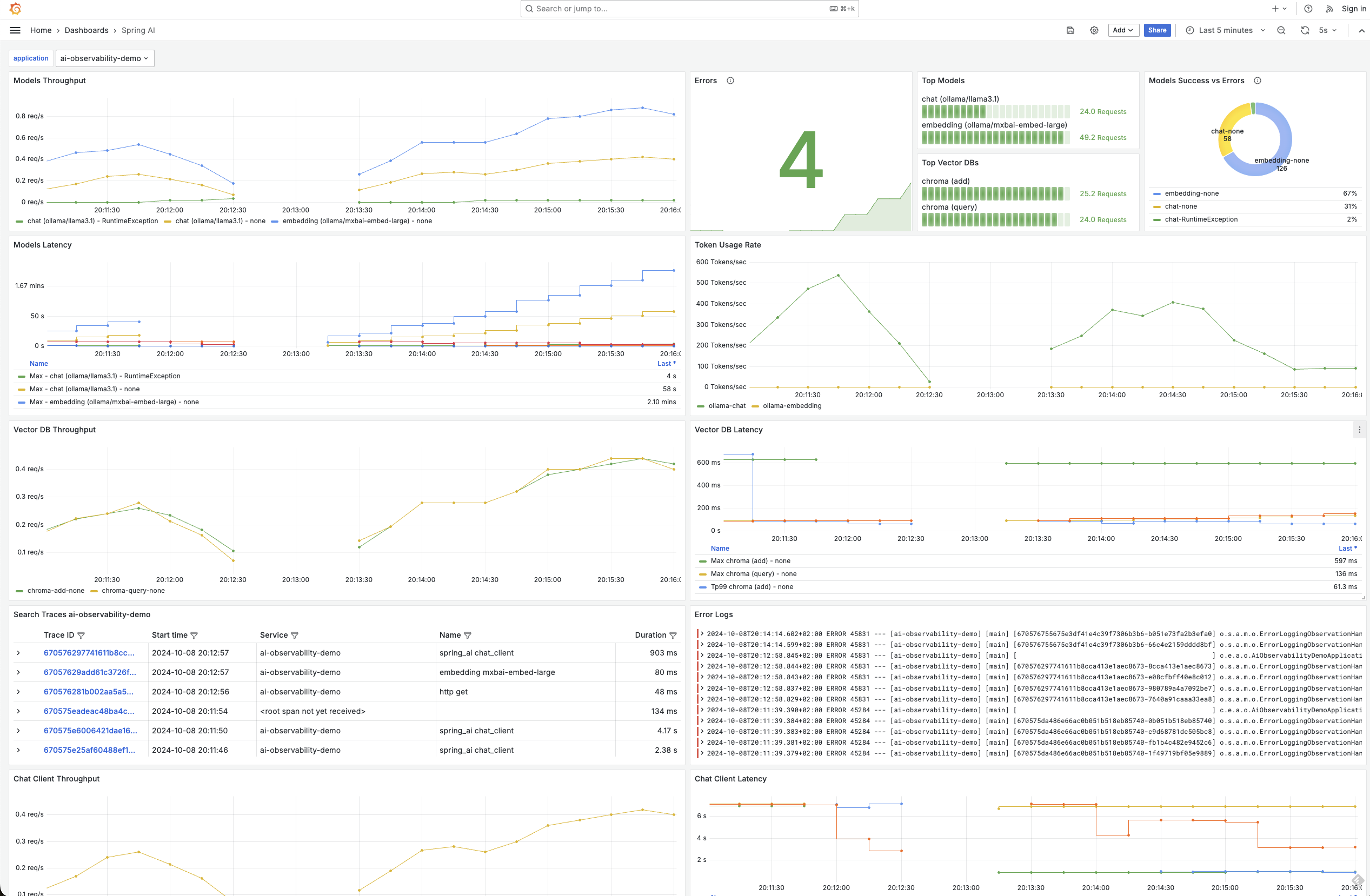1370x896 pixels.
Task: Open the Grafana home logo
Action: (16, 9)
